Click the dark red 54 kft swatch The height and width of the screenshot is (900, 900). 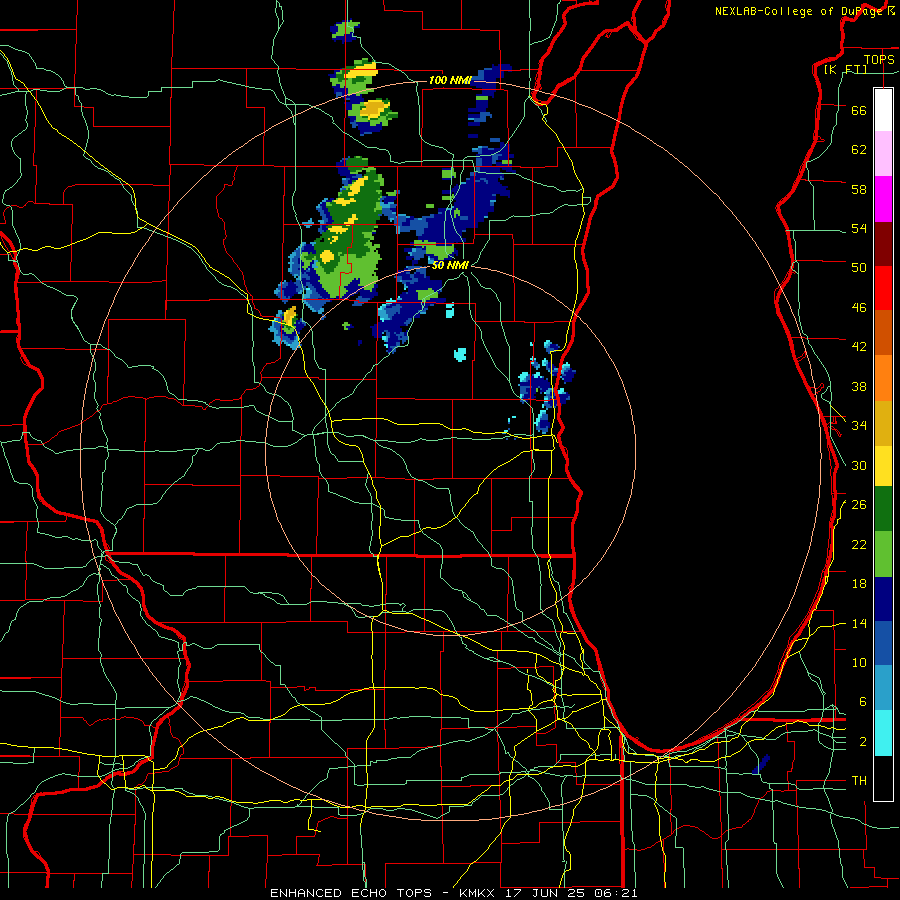883,244
